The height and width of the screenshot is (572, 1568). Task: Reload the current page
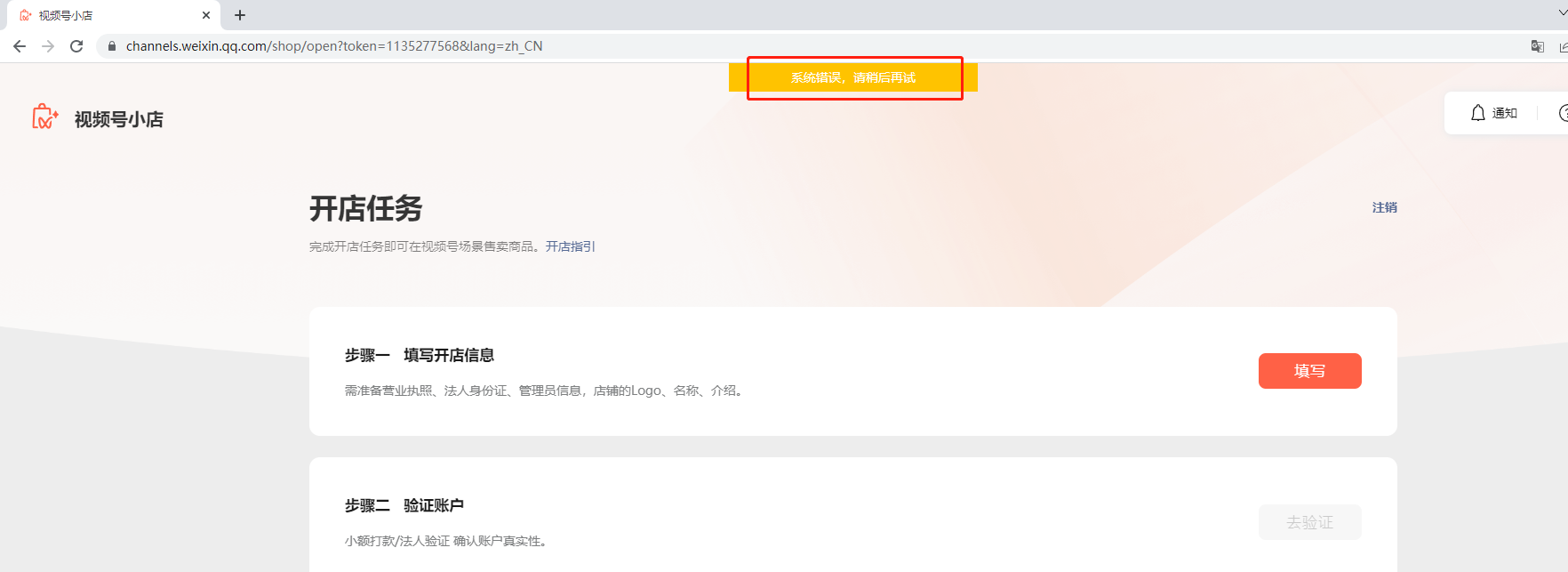coord(76,46)
